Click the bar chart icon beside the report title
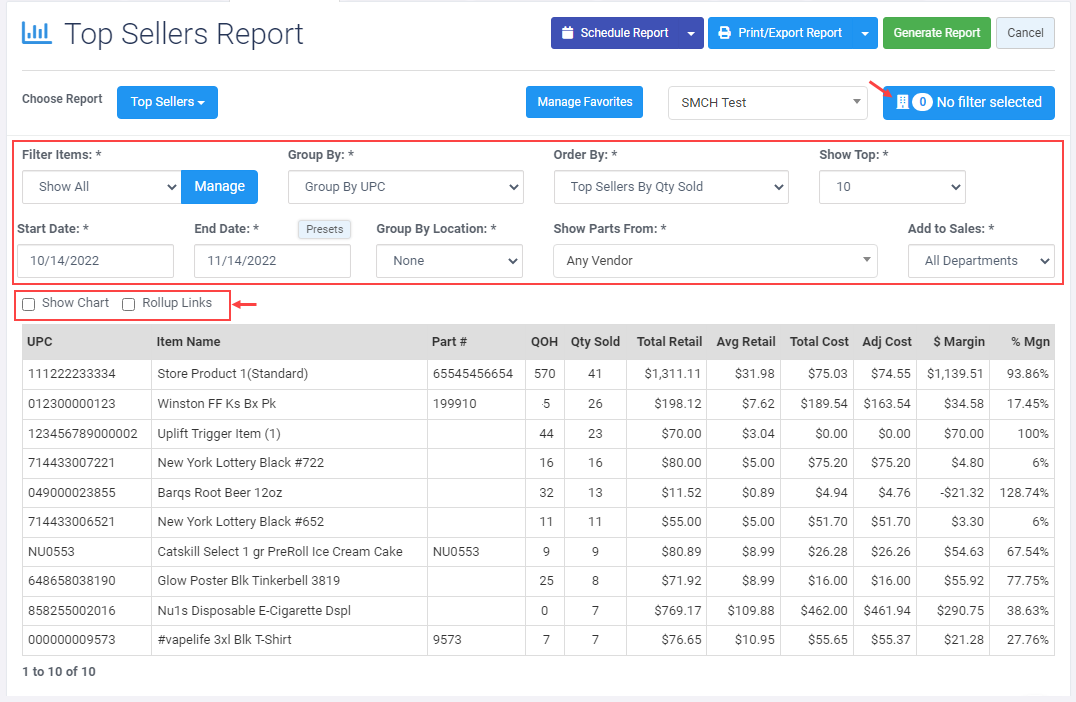This screenshot has width=1076, height=702. [36, 33]
